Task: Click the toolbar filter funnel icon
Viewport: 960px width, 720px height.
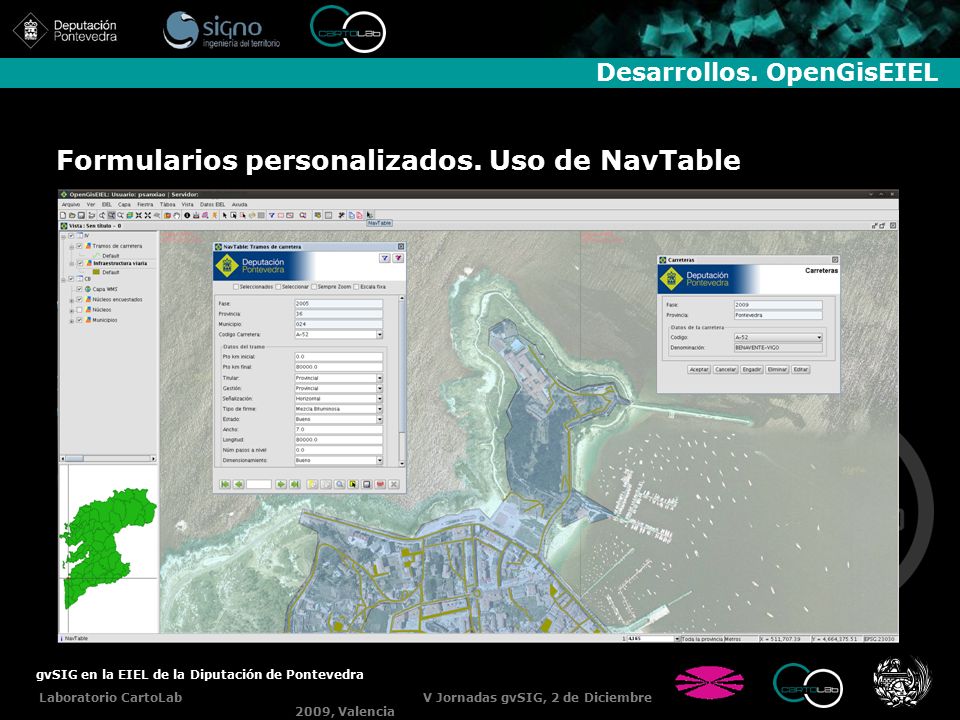Action: tap(272, 216)
